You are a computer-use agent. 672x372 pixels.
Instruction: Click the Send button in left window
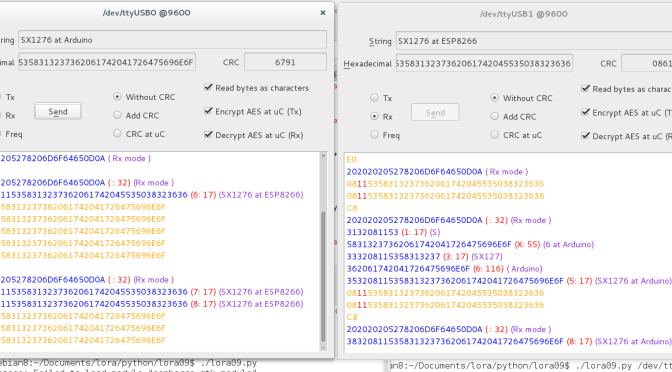[x=58, y=111]
